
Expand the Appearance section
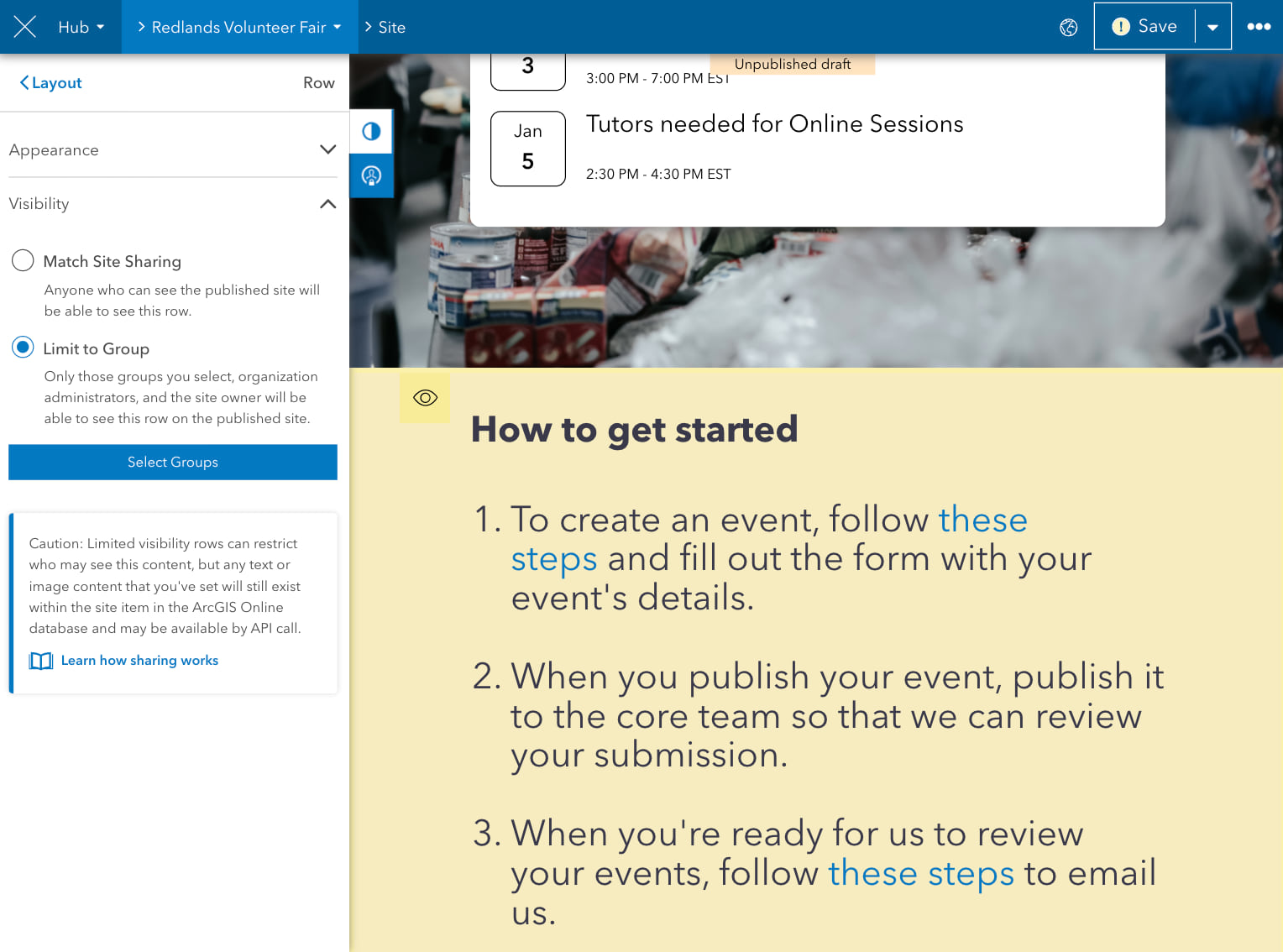pyautogui.click(x=327, y=150)
